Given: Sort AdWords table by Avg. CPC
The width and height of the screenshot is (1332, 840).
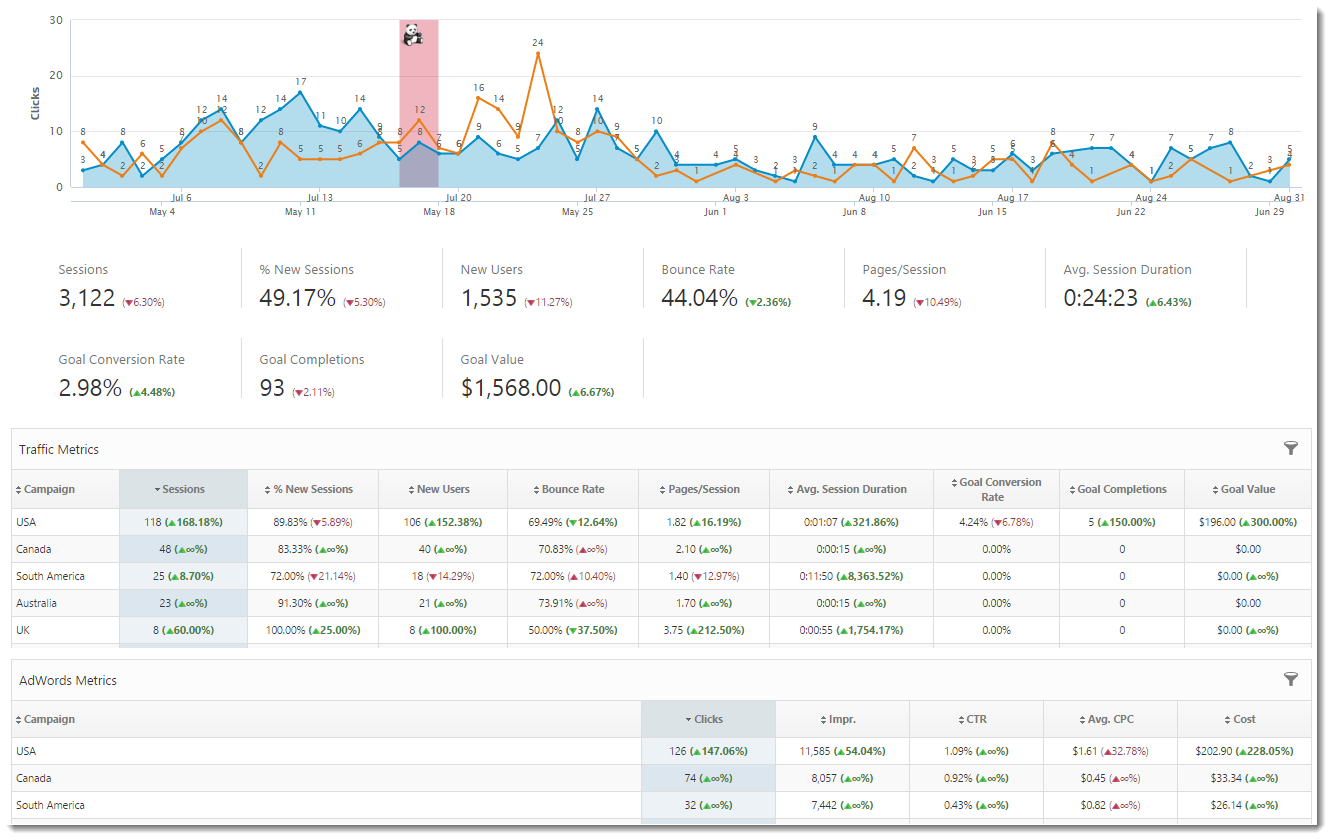Looking at the screenshot, I should (x=1110, y=720).
